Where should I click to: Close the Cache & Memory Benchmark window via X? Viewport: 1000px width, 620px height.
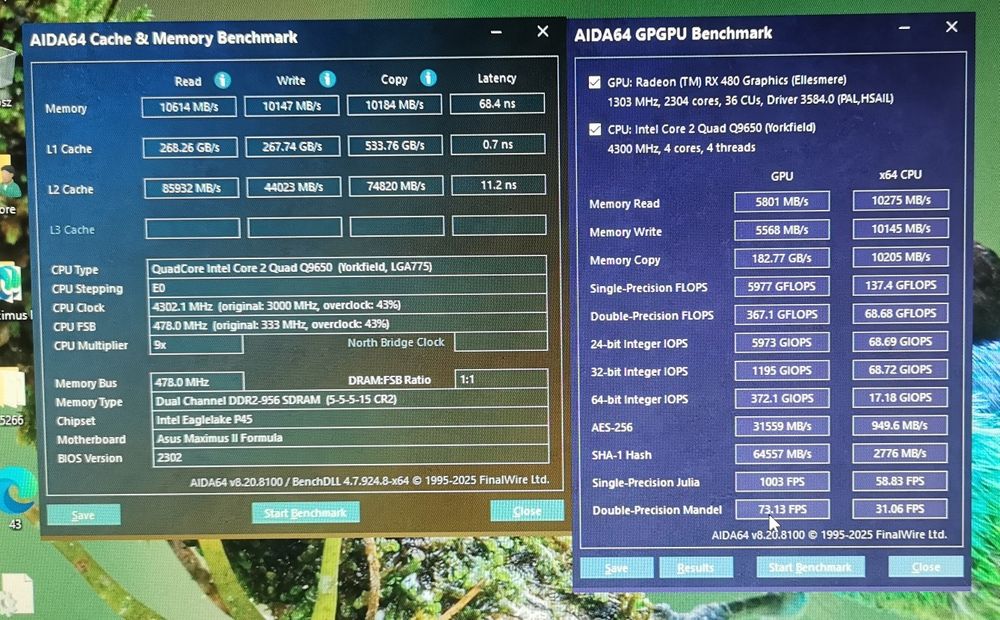(543, 31)
